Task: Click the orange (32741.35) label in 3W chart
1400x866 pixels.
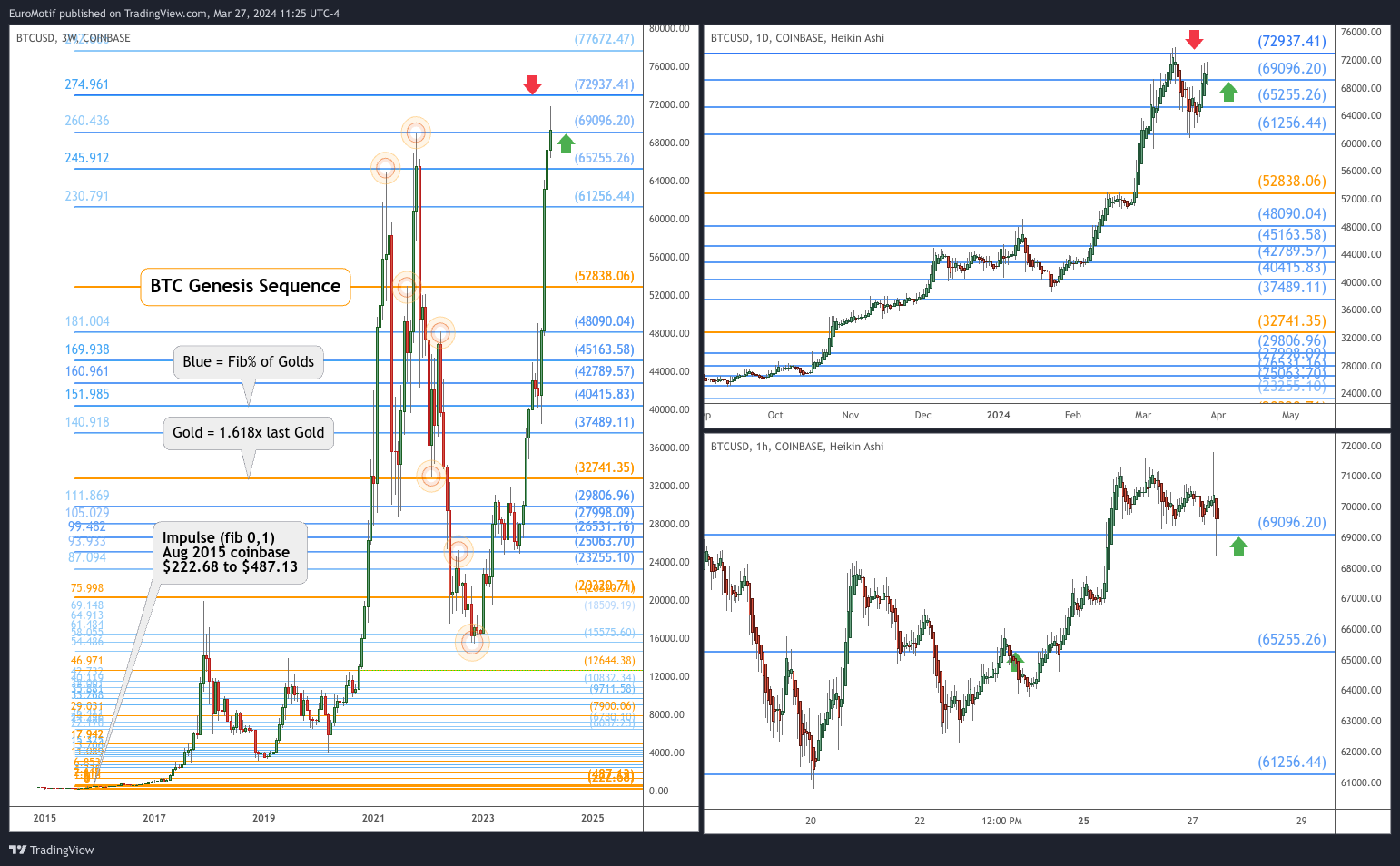Action: pos(605,467)
